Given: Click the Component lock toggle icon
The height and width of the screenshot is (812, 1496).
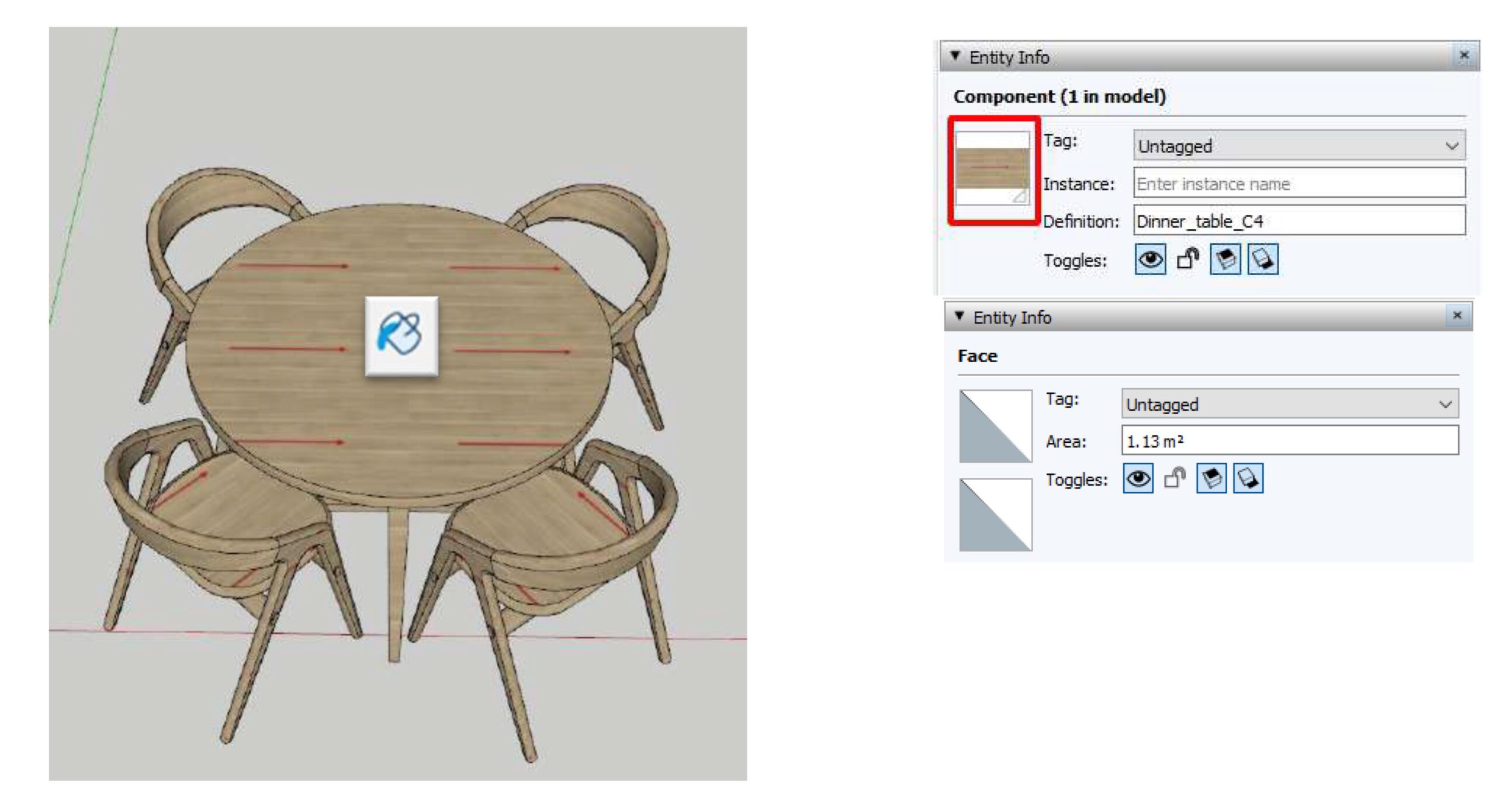Looking at the screenshot, I should pyautogui.click(x=1187, y=259).
